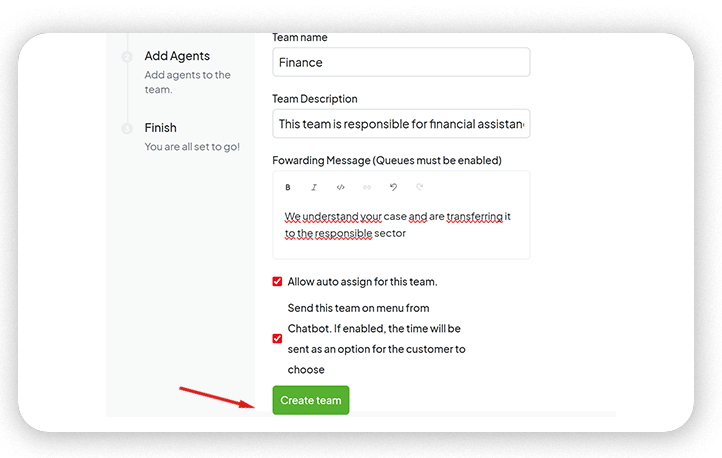Redo the edit in the message editor
Image resolution: width=722 pixels, height=458 pixels.
420,187
